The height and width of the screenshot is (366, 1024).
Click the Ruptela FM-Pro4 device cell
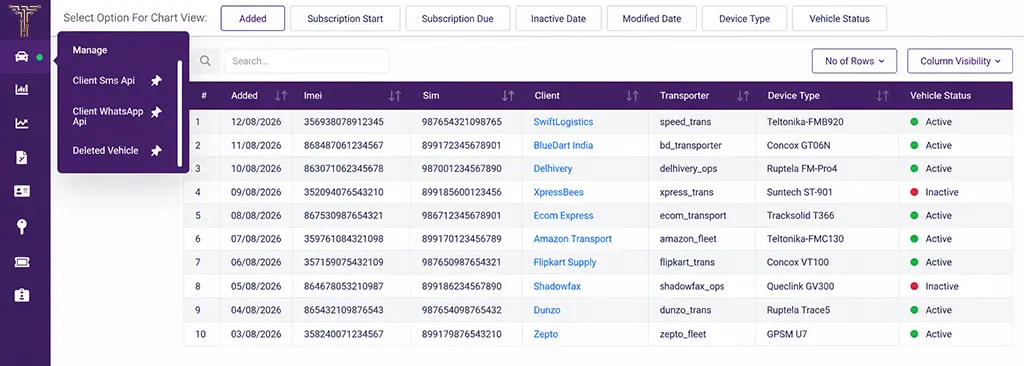coord(802,169)
